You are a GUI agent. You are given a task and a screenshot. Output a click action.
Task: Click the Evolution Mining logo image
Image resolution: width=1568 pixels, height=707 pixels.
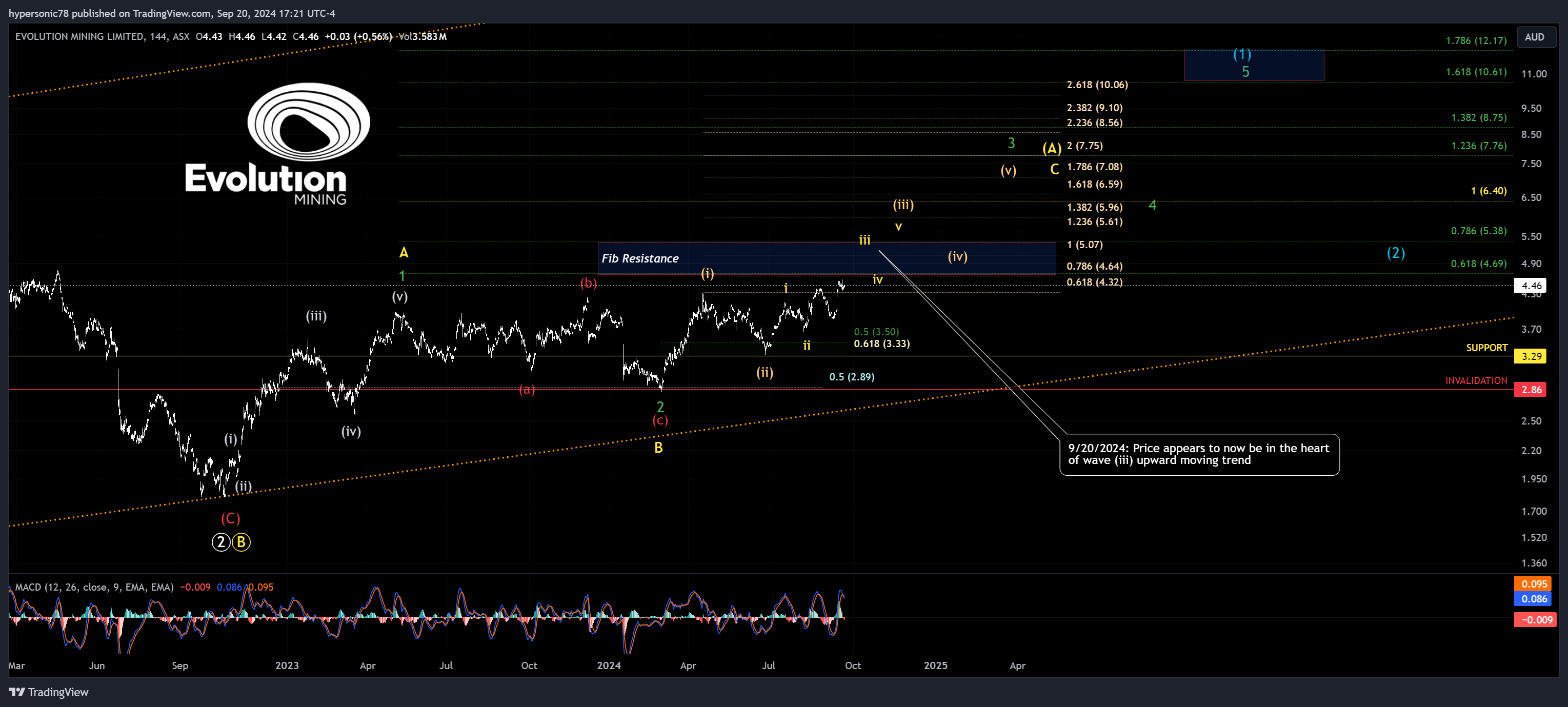(x=278, y=145)
